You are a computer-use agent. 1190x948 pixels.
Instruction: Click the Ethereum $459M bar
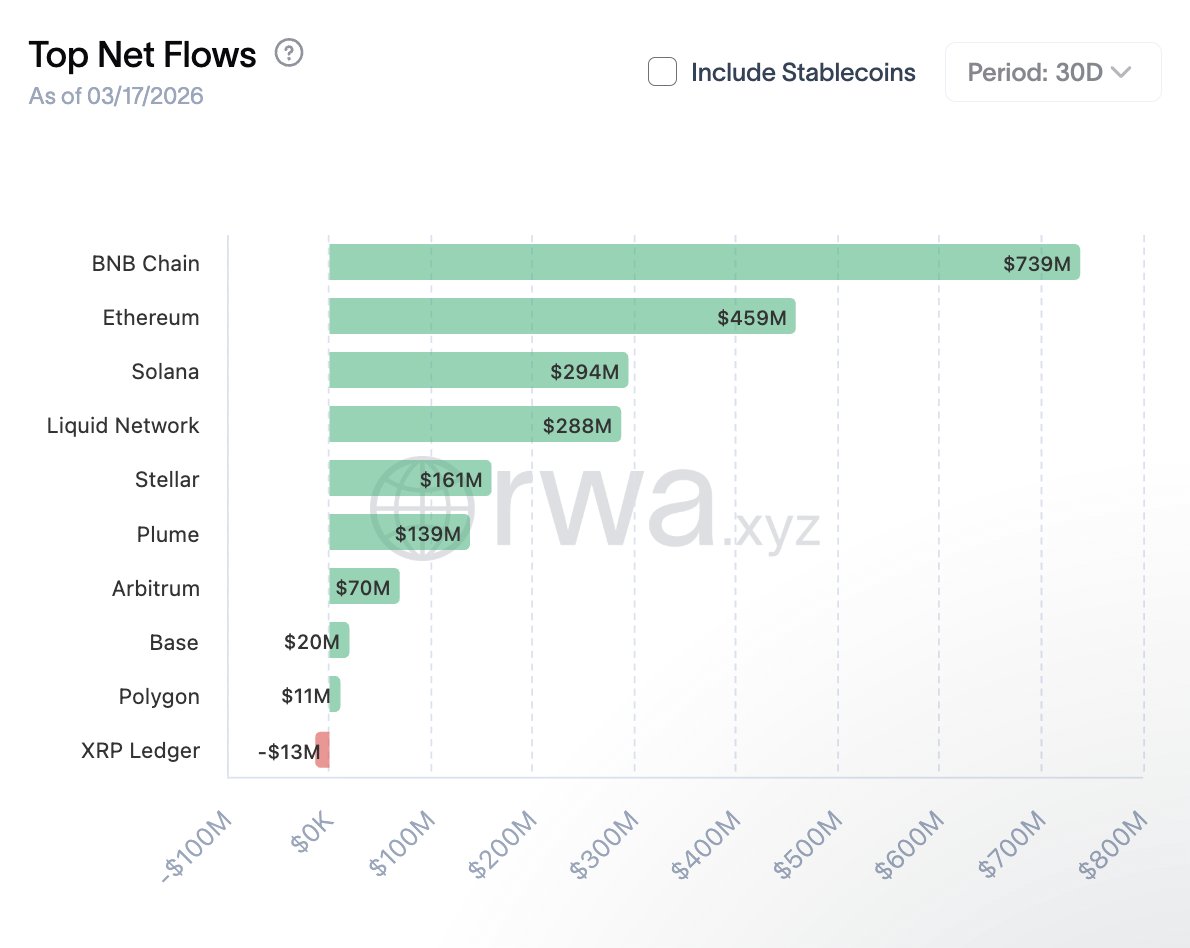click(560, 316)
